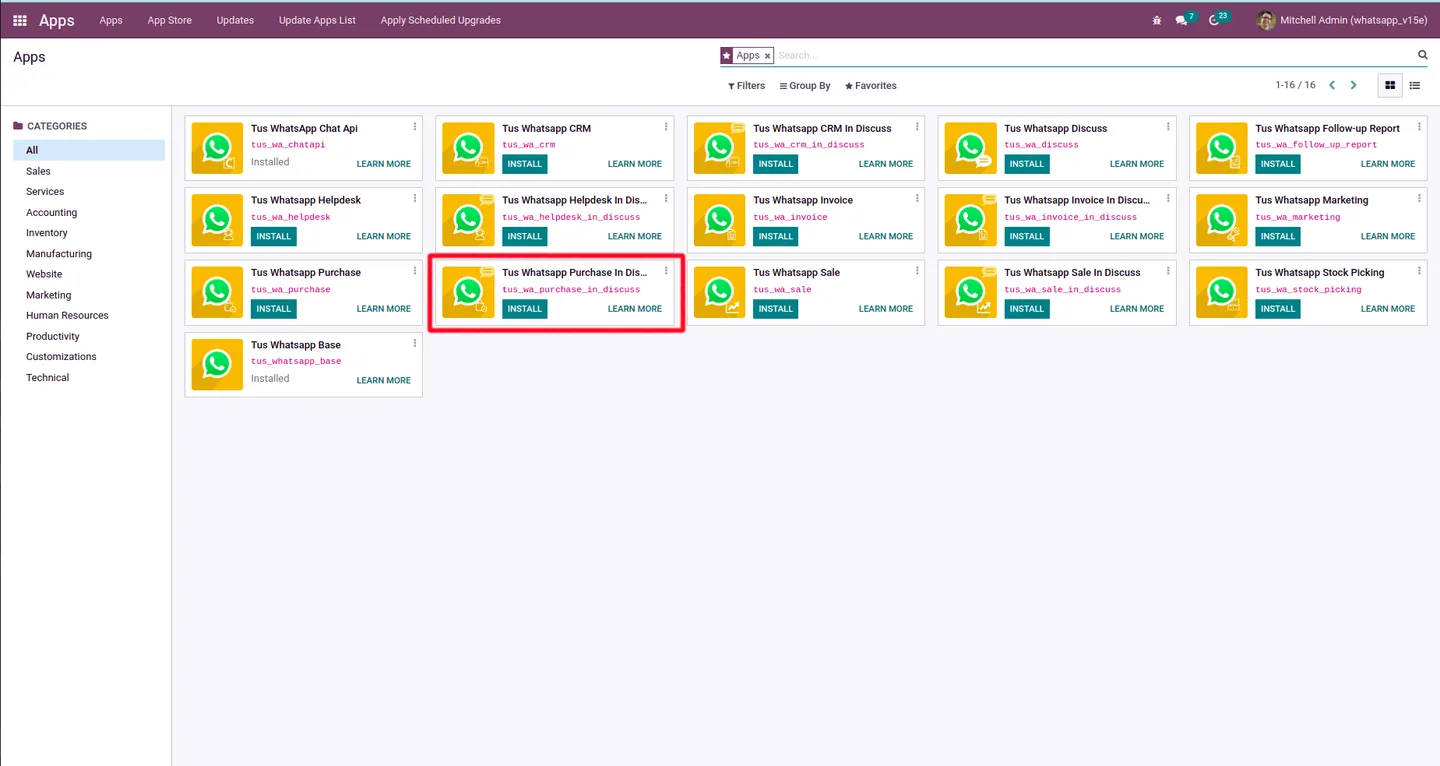Click Apply Scheduled Upgrades menu
Image resolution: width=1440 pixels, height=766 pixels.
(441, 20)
